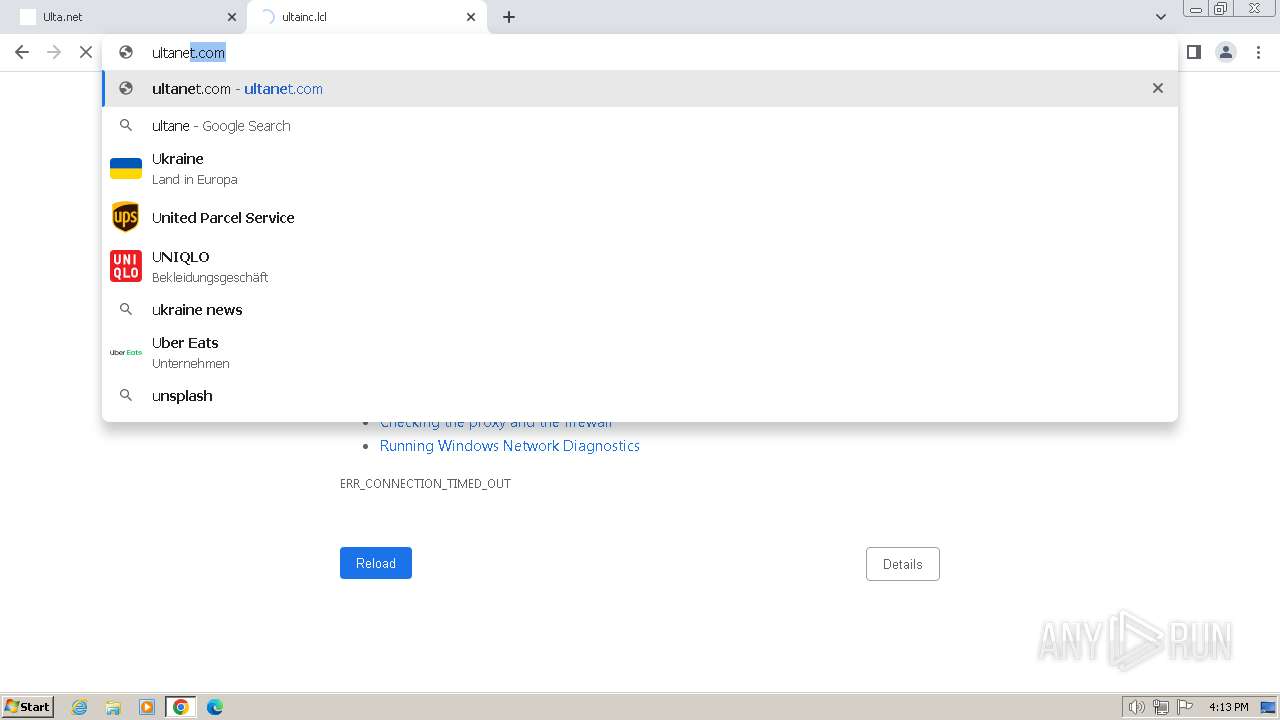1280x720 pixels.
Task: Close the Ulta.net tab
Action: [x=232, y=17]
